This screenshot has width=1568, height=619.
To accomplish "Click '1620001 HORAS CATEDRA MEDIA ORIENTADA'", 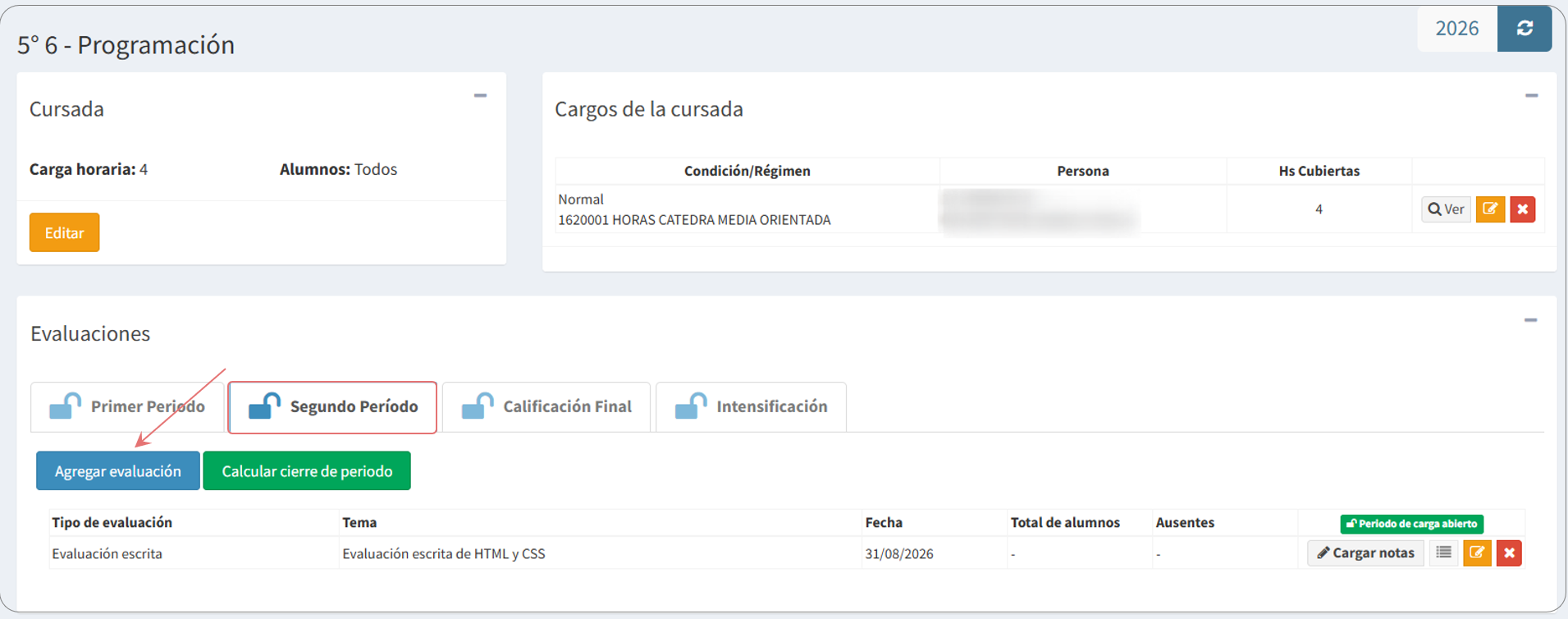I will coord(694,220).
